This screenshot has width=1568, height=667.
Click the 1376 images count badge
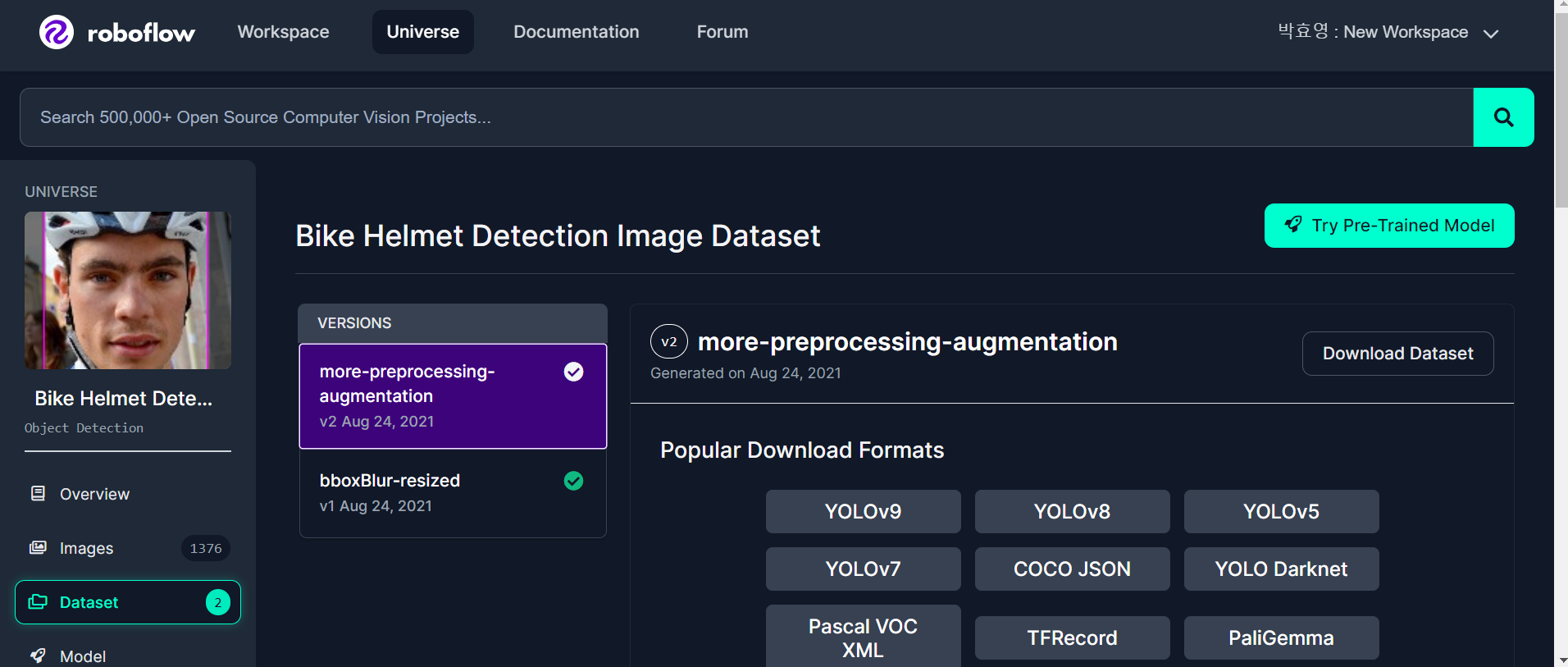(206, 548)
